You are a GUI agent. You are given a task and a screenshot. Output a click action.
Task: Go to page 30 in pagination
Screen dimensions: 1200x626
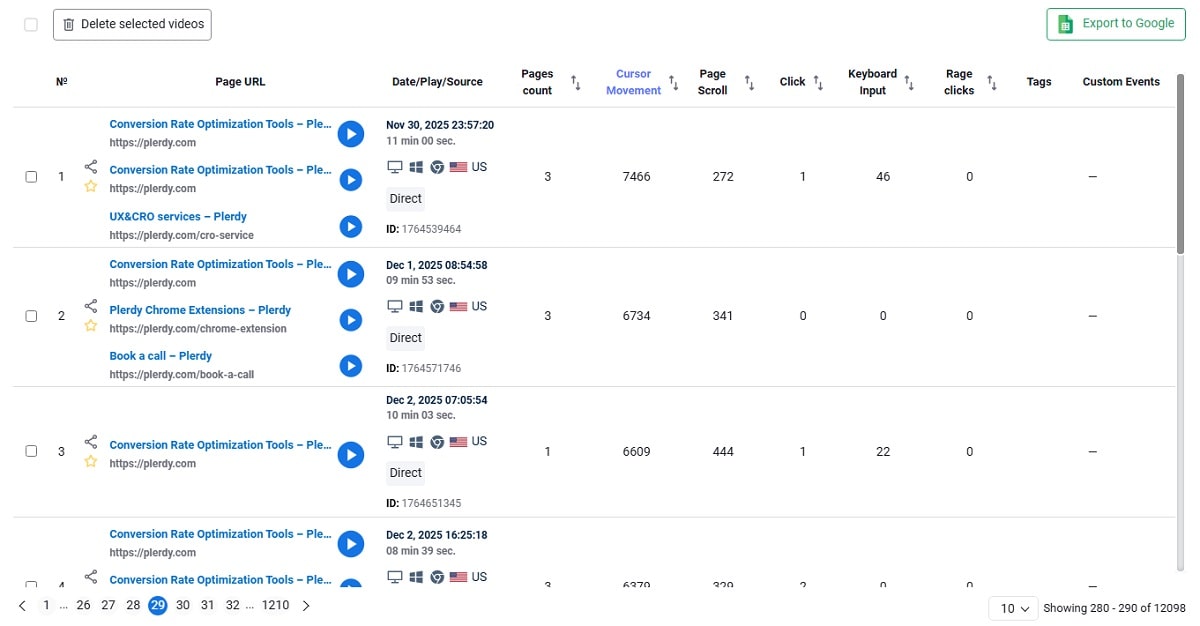point(183,605)
